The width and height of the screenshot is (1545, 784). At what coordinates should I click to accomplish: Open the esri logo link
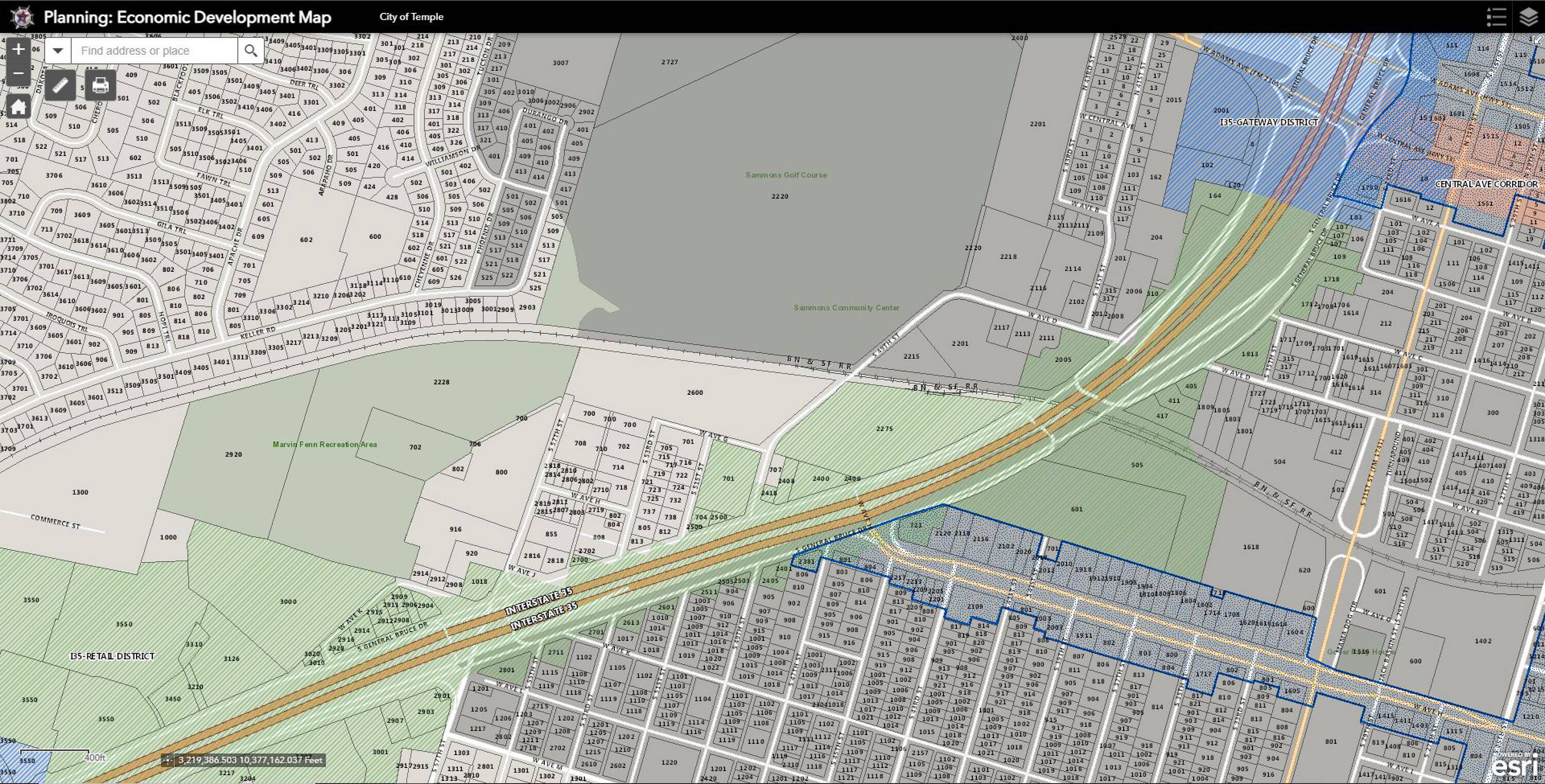(1515, 766)
